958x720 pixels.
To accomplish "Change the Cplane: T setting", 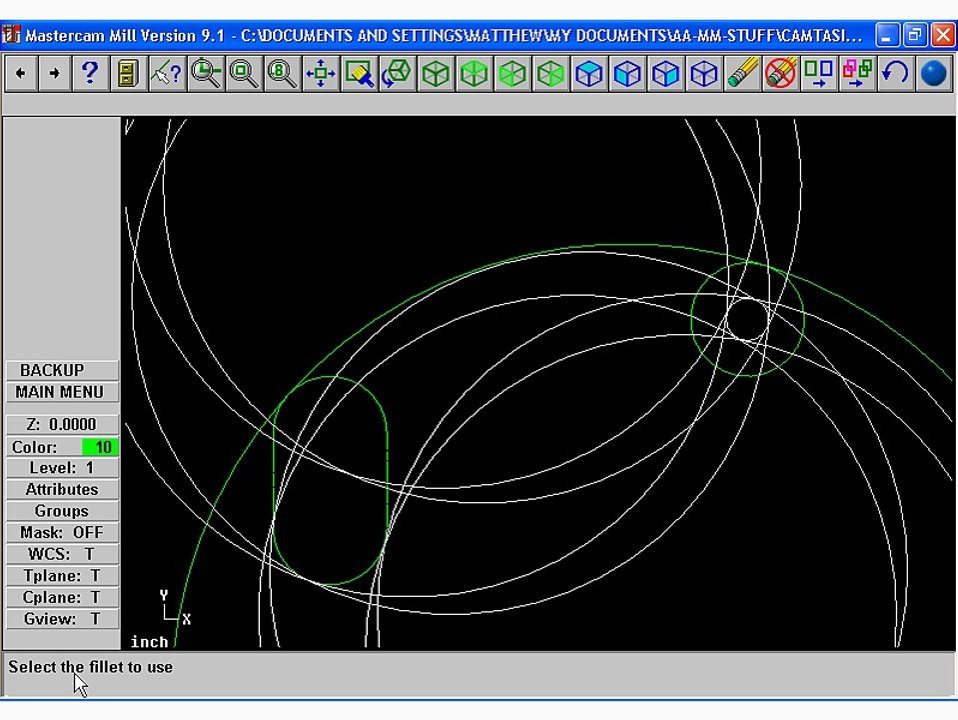I will click(62, 597).
